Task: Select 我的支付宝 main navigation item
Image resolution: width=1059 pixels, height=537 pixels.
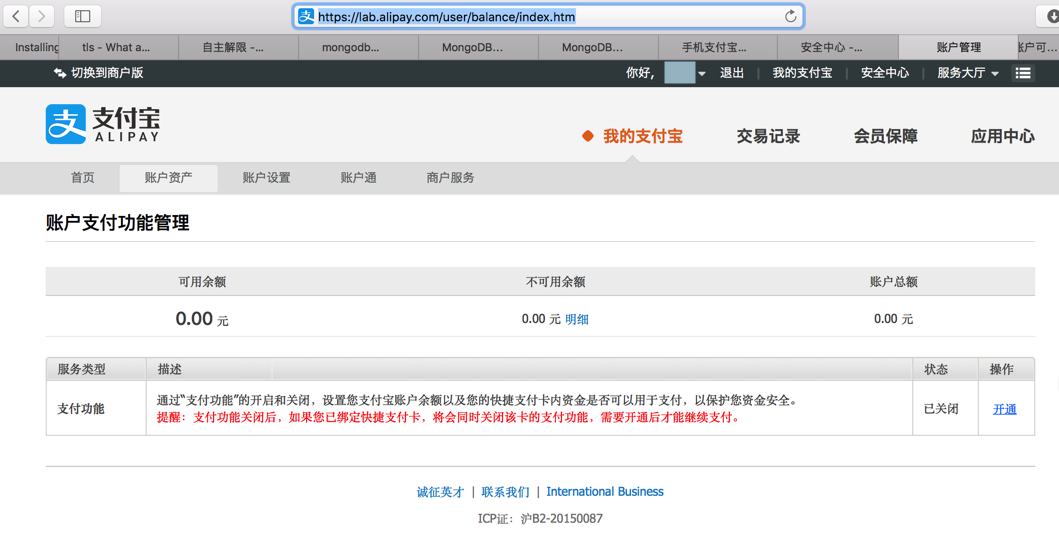Action: (x=642, y=136)
